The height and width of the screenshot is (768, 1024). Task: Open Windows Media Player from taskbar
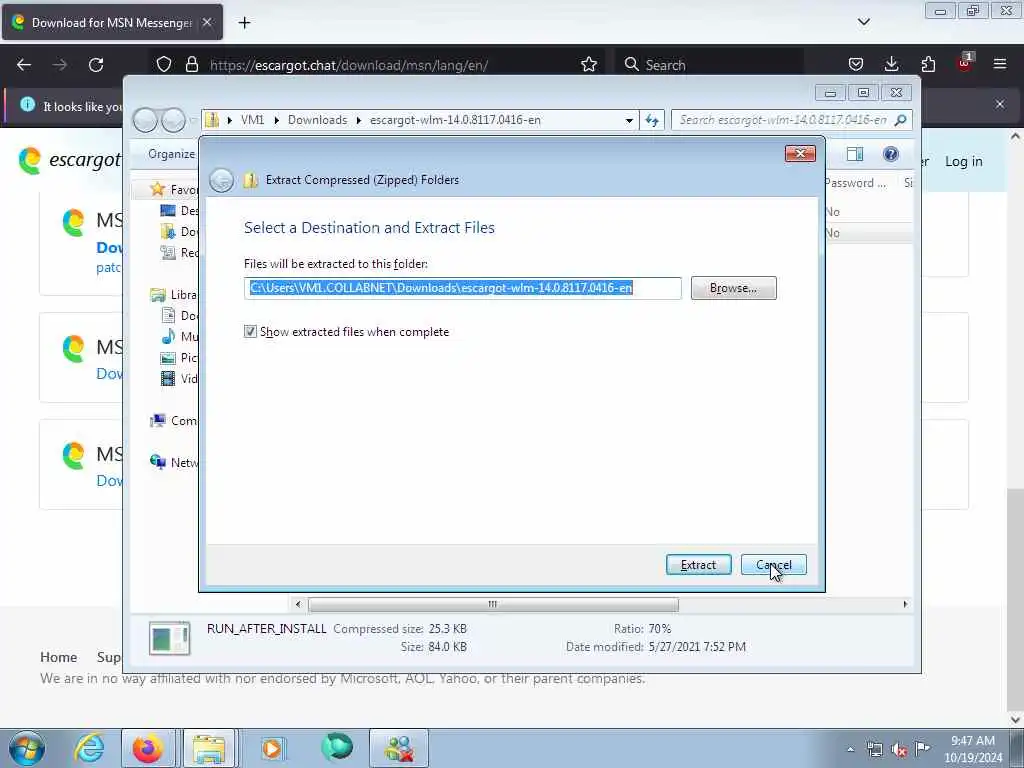coord(272,748)
